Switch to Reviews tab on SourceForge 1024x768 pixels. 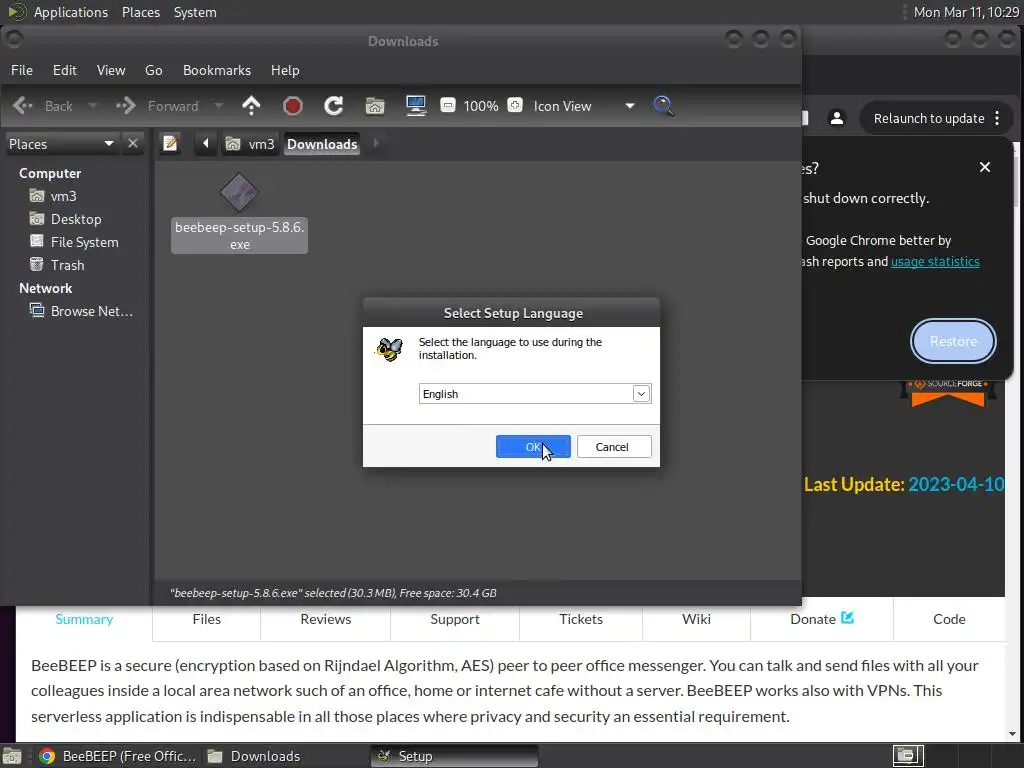[325, 619]
